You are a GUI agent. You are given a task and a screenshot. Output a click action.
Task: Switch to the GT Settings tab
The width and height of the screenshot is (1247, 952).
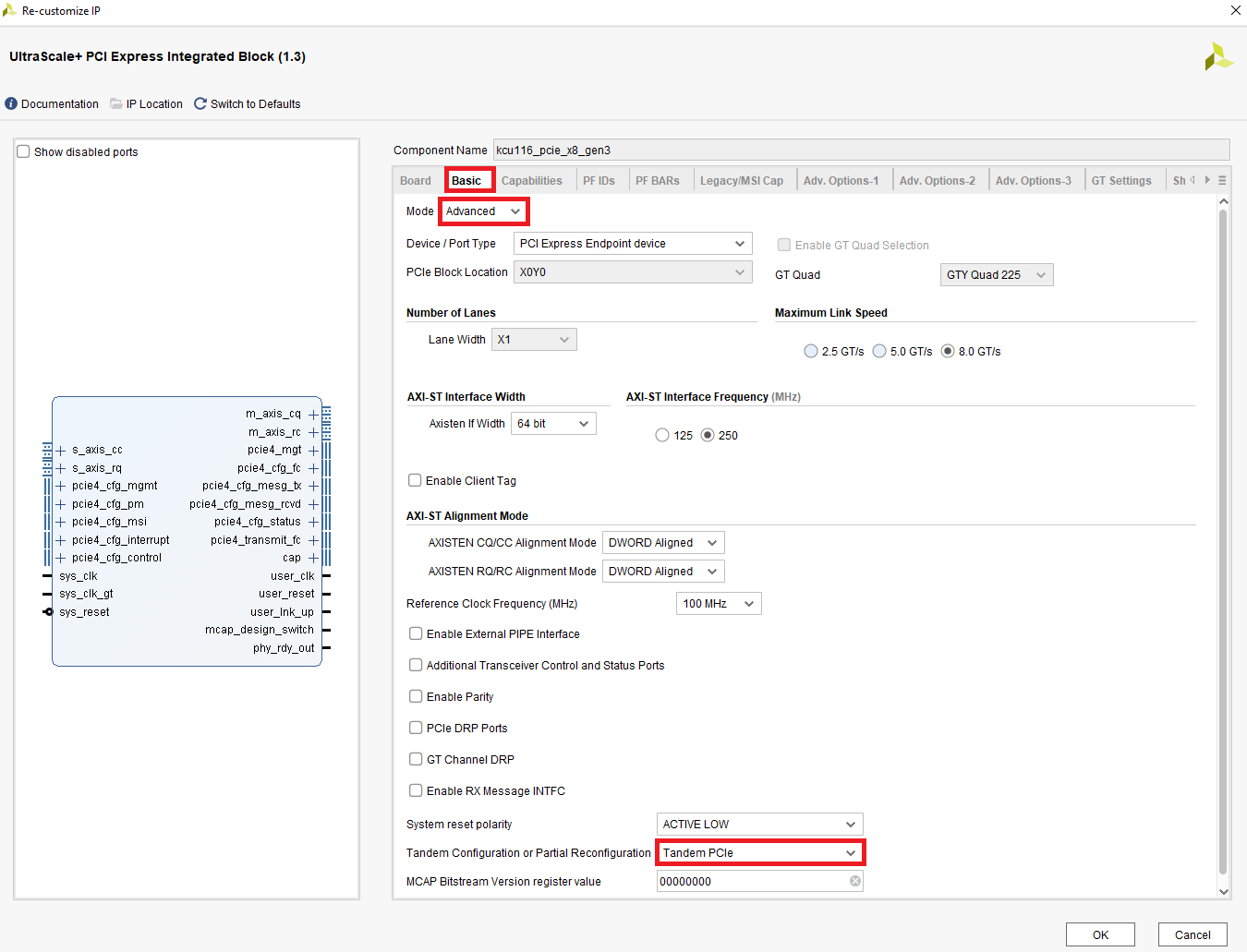pyautogui.click(x=1121, y=181)
